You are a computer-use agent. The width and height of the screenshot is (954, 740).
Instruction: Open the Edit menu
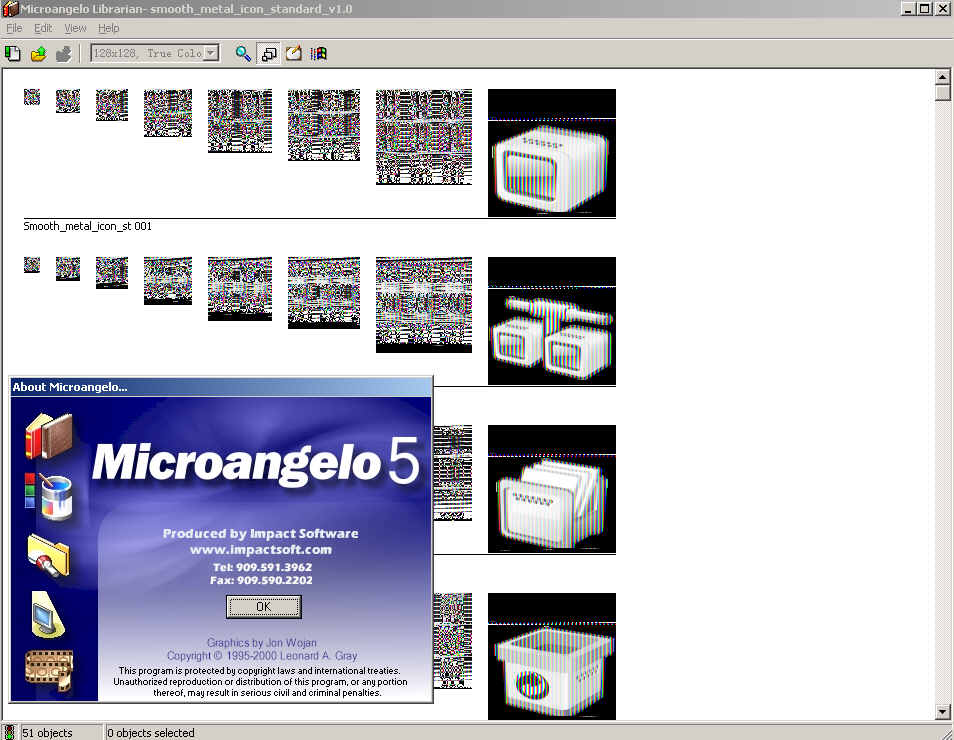[x=43, y=28]
